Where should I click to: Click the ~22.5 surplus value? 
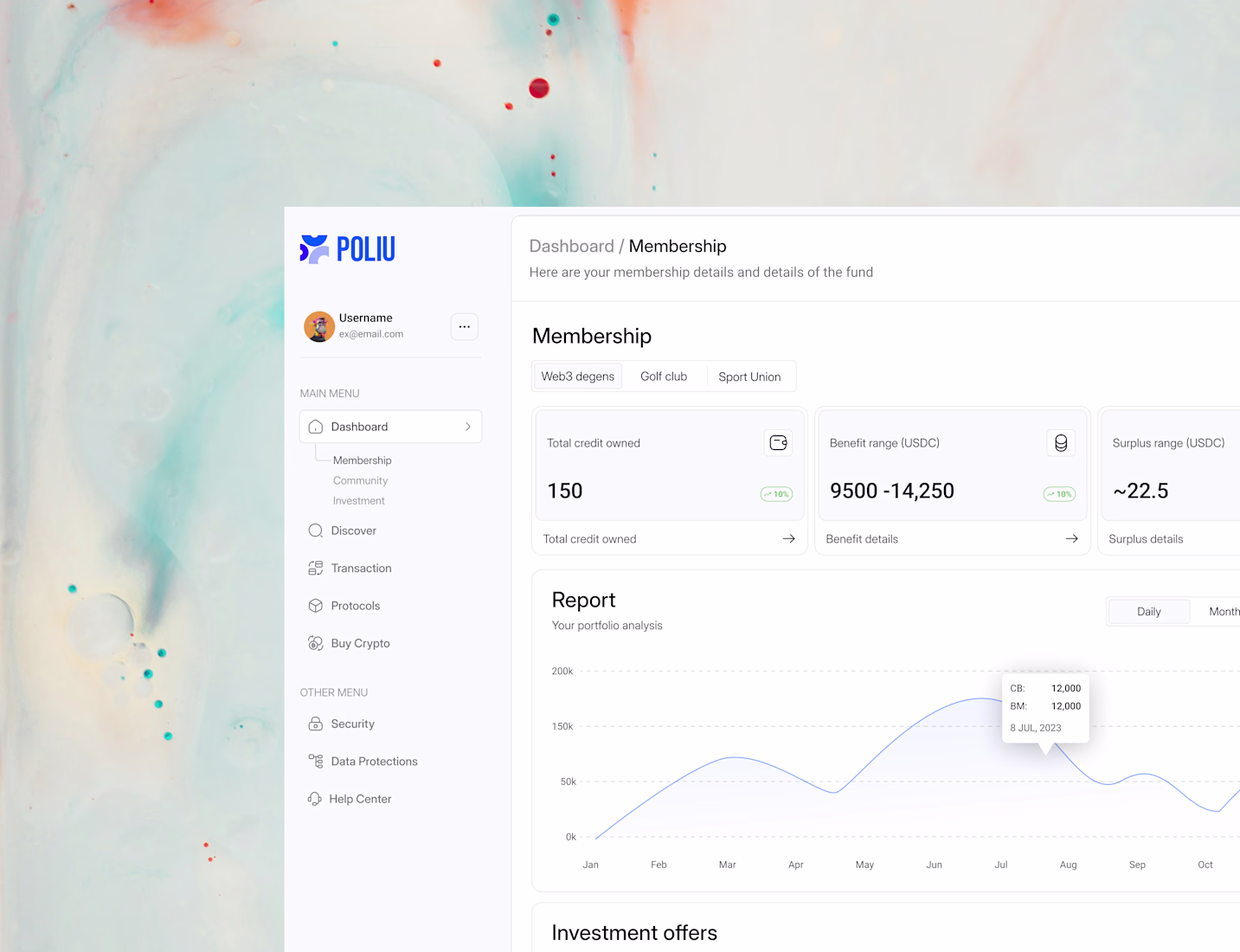1140,491
